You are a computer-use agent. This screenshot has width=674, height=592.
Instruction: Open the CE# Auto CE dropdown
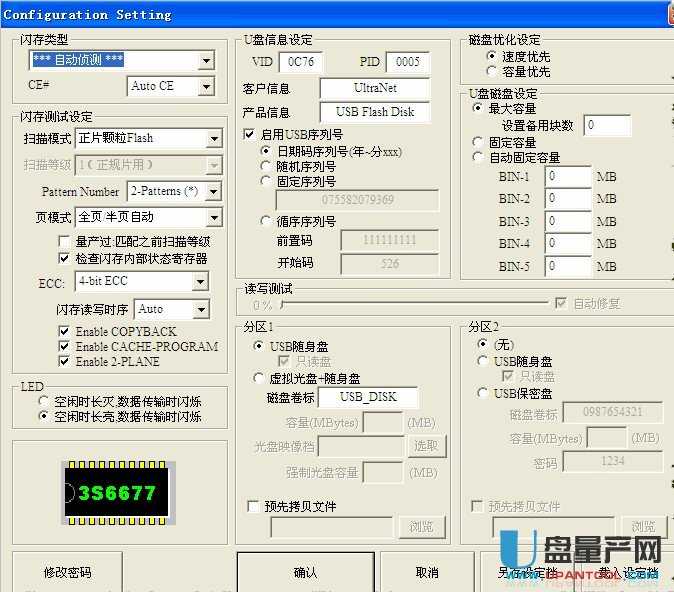(x=206, y=86)
